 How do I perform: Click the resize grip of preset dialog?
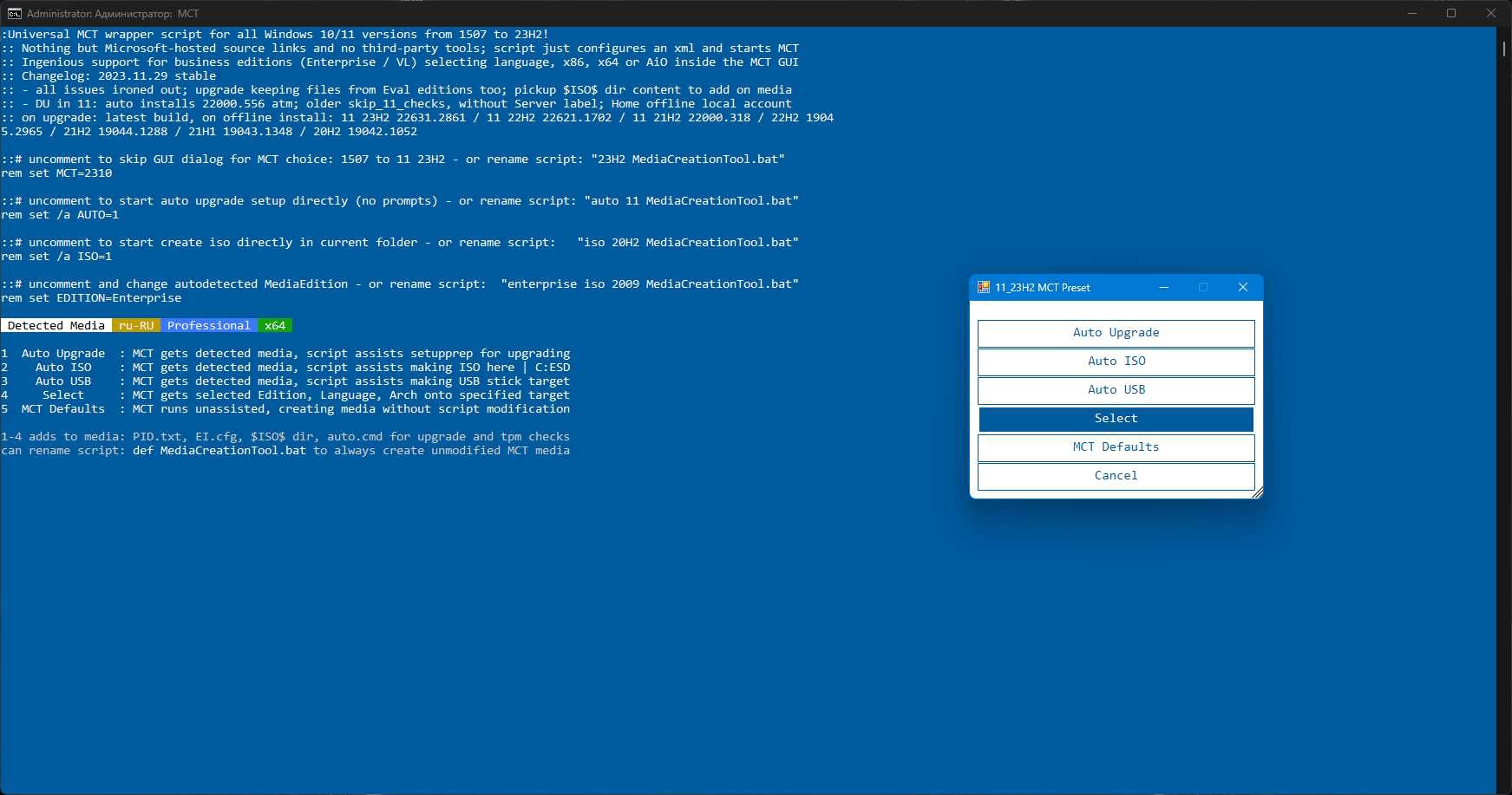tap(1258, 493)
